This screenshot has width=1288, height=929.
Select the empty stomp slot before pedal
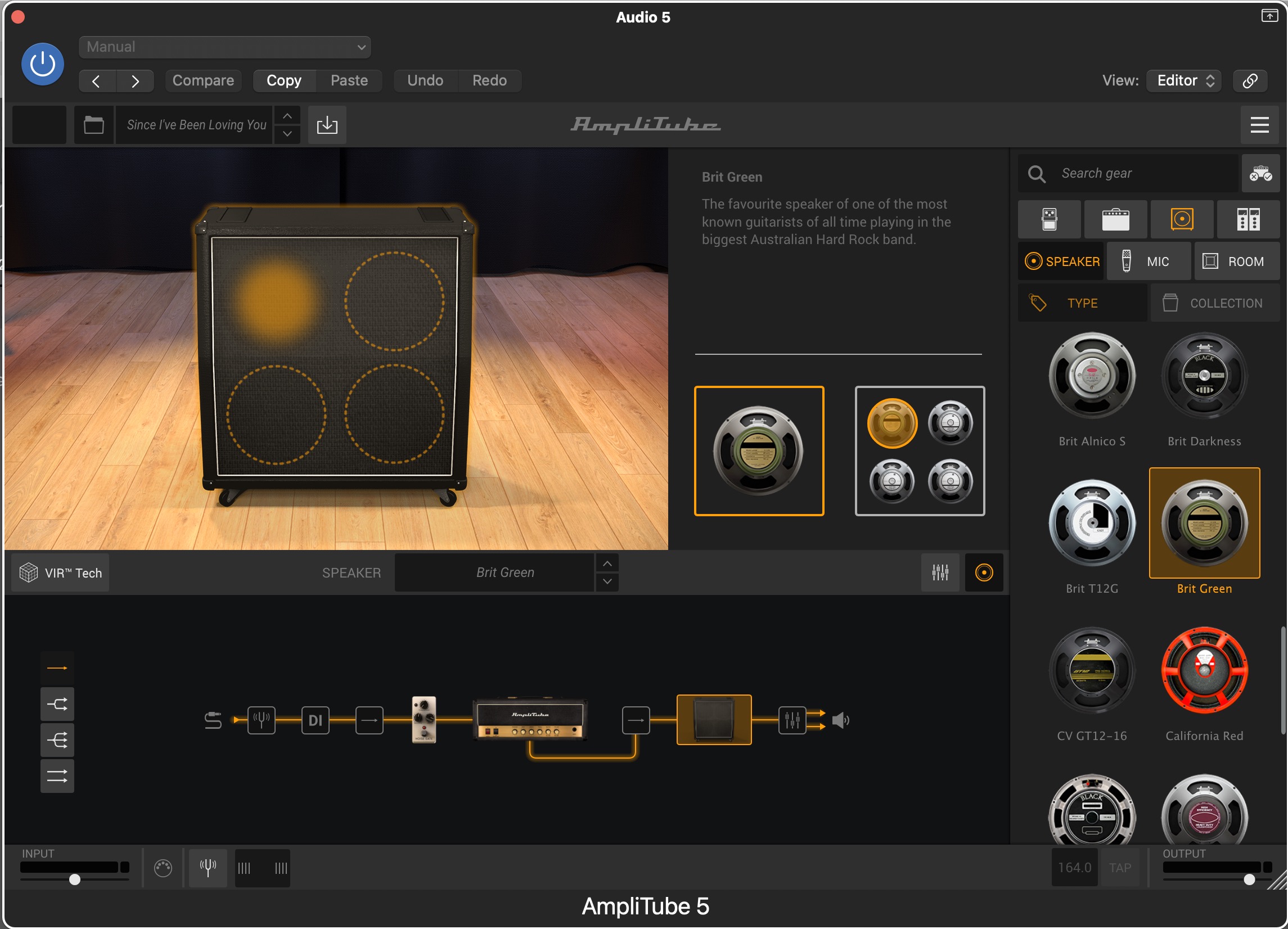(x=370, y=721)
